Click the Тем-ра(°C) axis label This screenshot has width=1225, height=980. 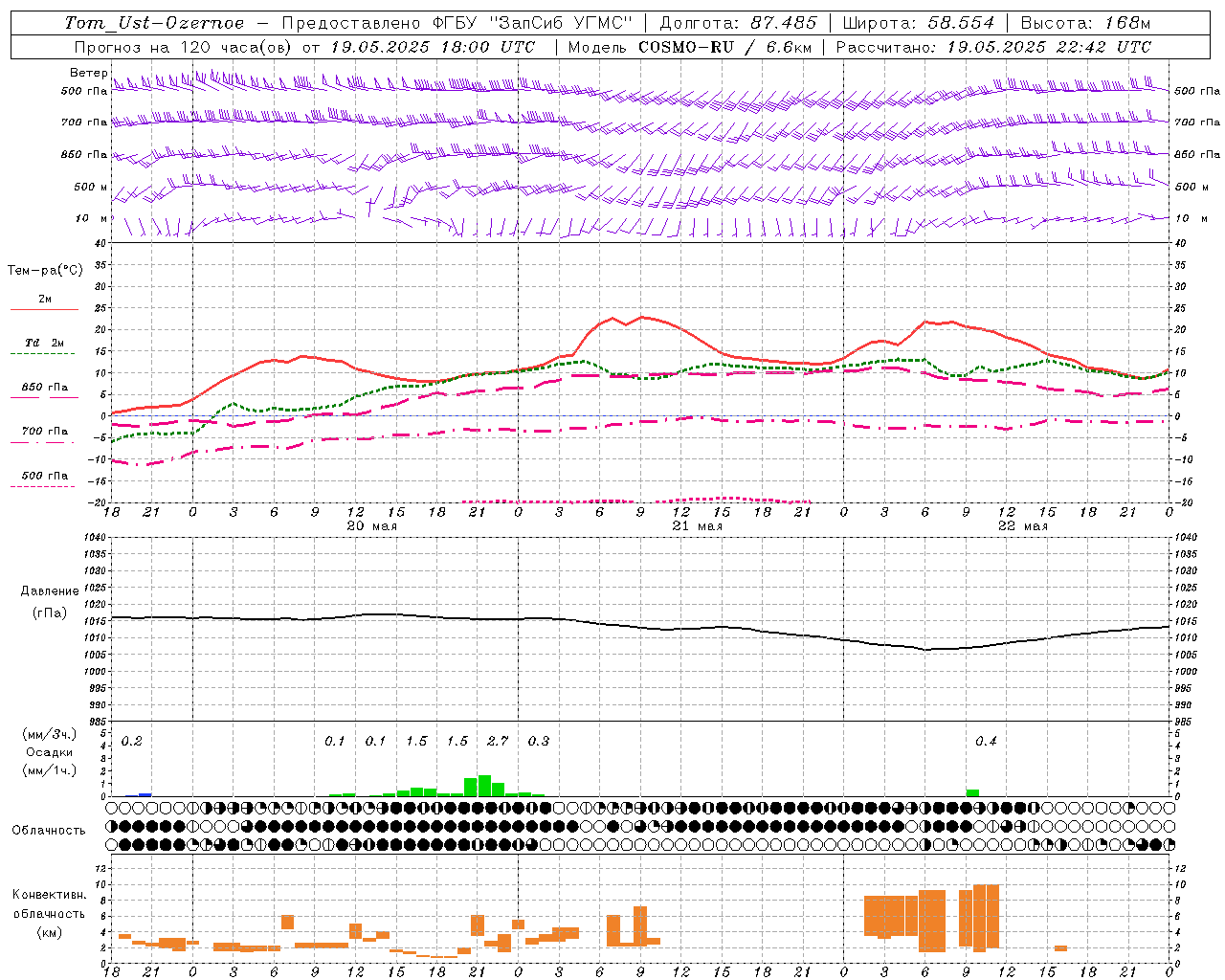[45, 271]
